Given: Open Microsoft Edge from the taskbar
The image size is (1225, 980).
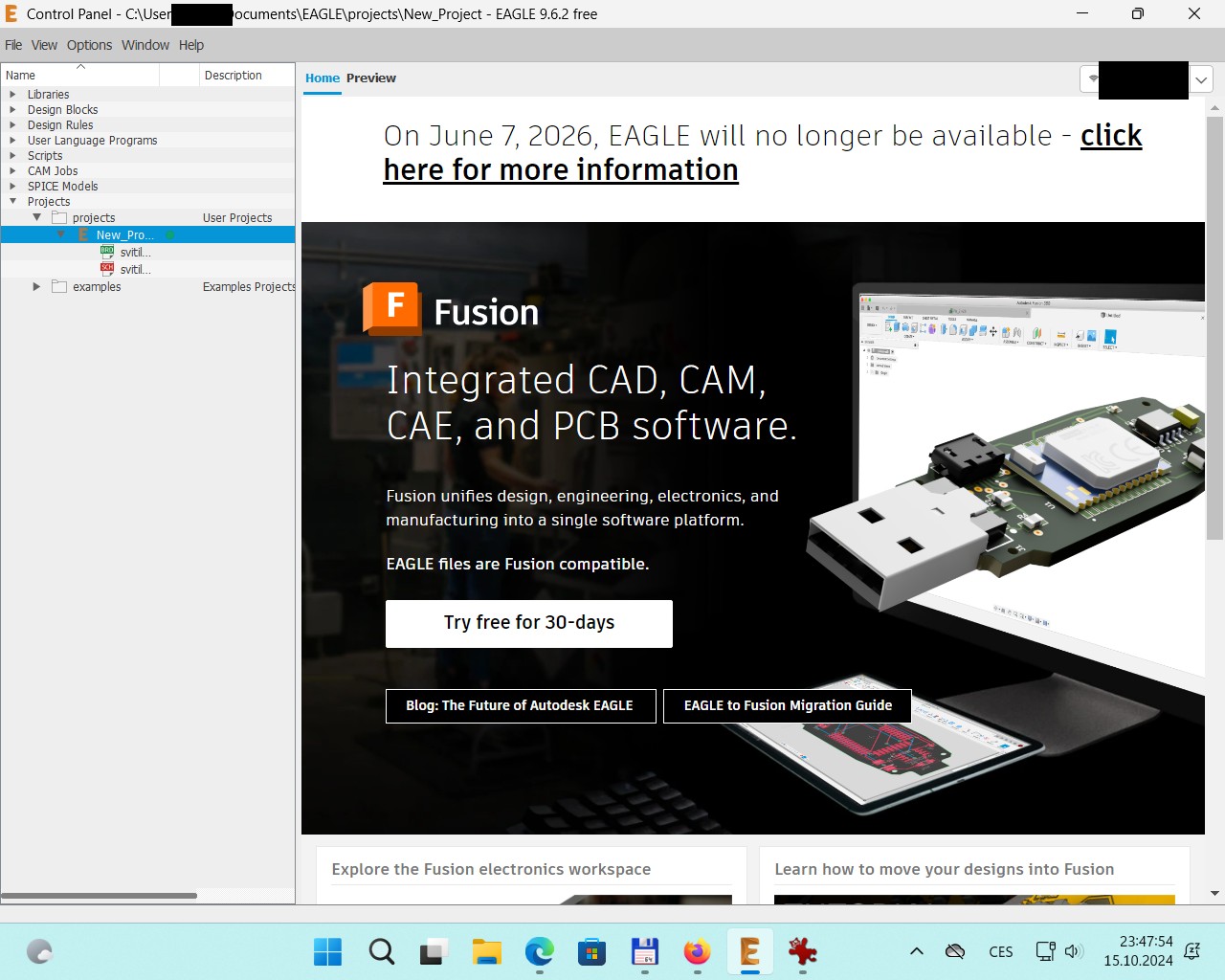Looking at the screenshot, I should pyautogui.click(x=540, y=951).
